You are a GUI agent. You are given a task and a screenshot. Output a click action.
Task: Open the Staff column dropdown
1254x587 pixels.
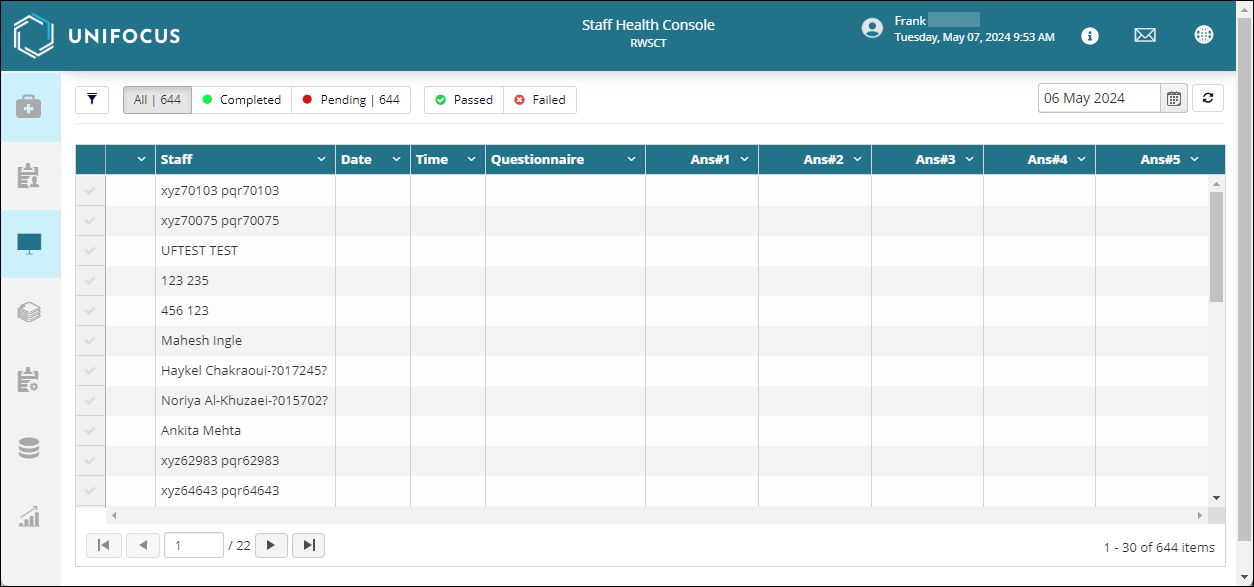click(x=321, y=158)
